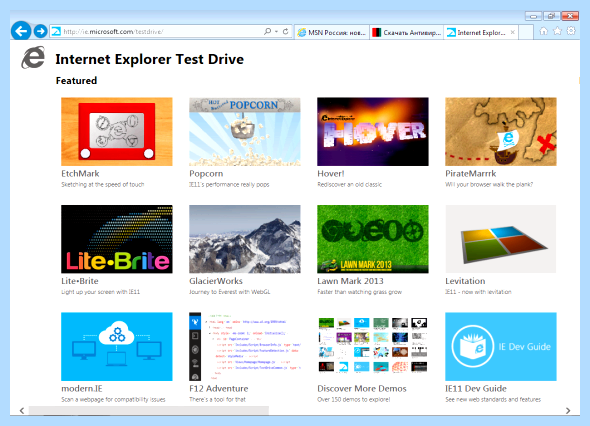Screen dimensions: 590x426
Task: Click the address bar URL field
Action: [156, 32]
